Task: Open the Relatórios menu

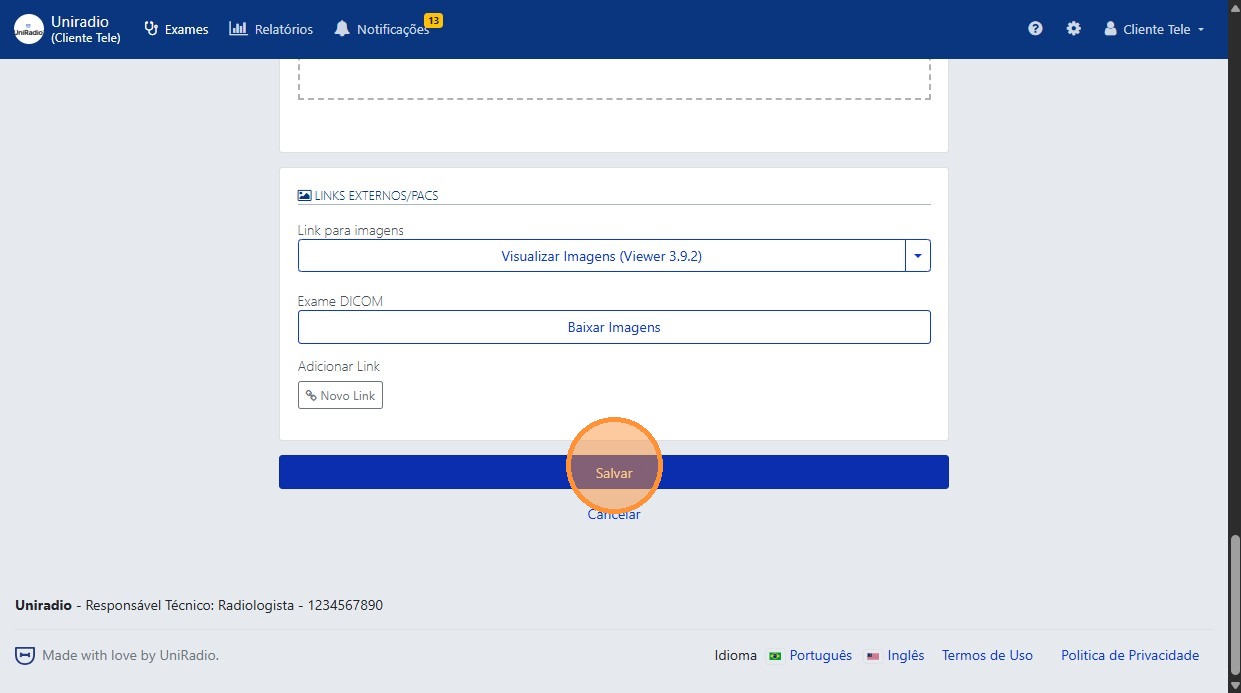Action: click(x=271, y=29)
